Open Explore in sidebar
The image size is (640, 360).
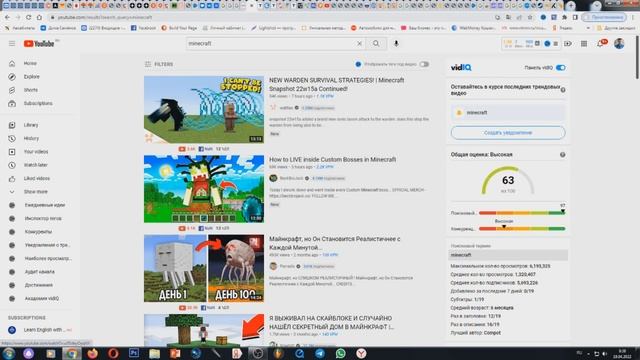point(31,77)
